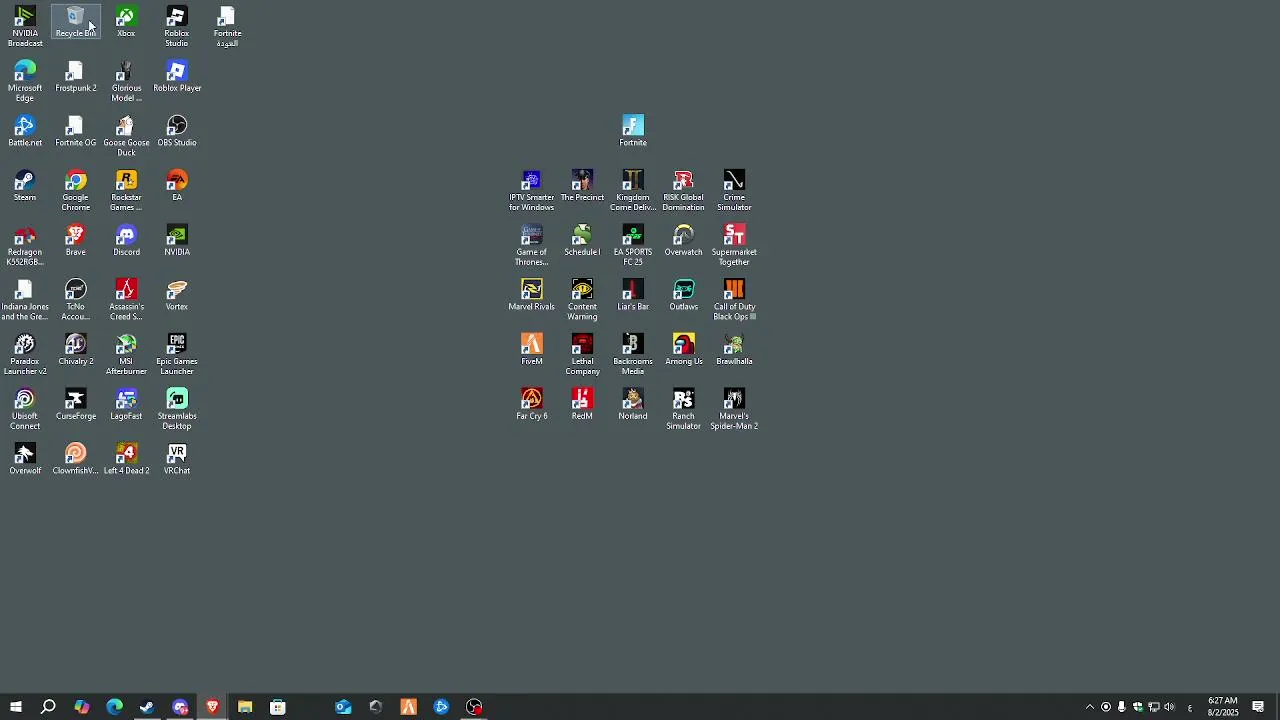This screenshot has height=720, width=1280.
Task: Select the EA SPORTS FC 25 icon
Action: [x=633, y=246]
